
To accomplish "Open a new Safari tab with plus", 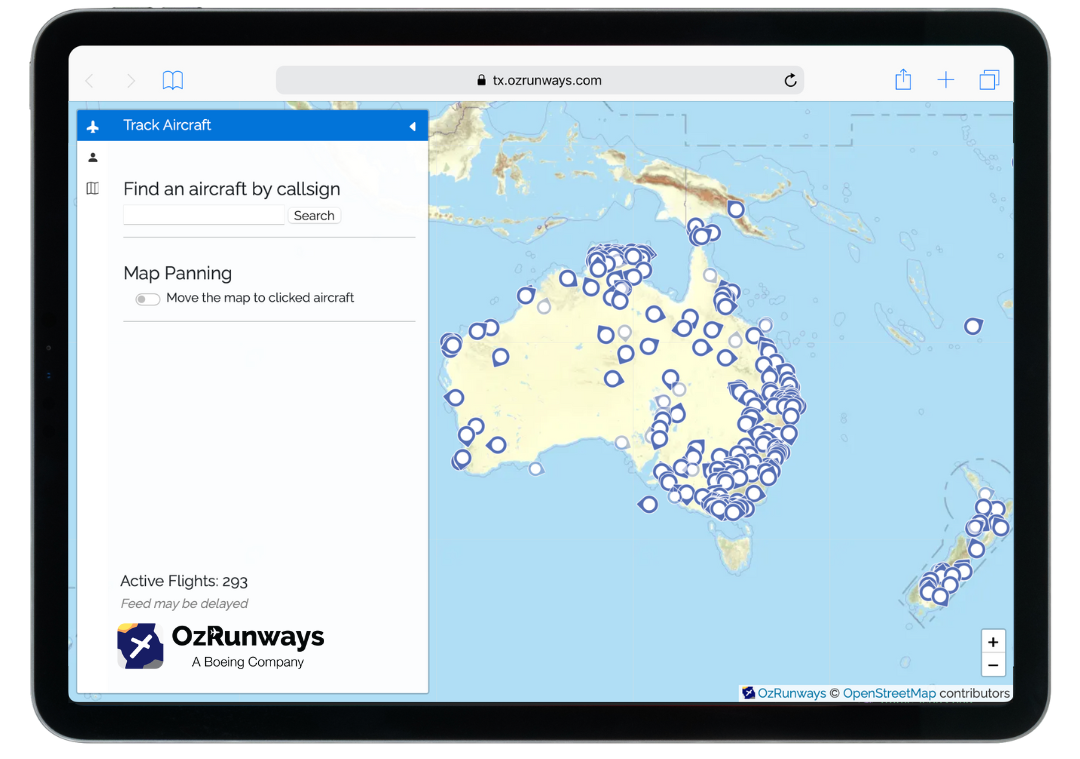I will click(x=946, y=79).
